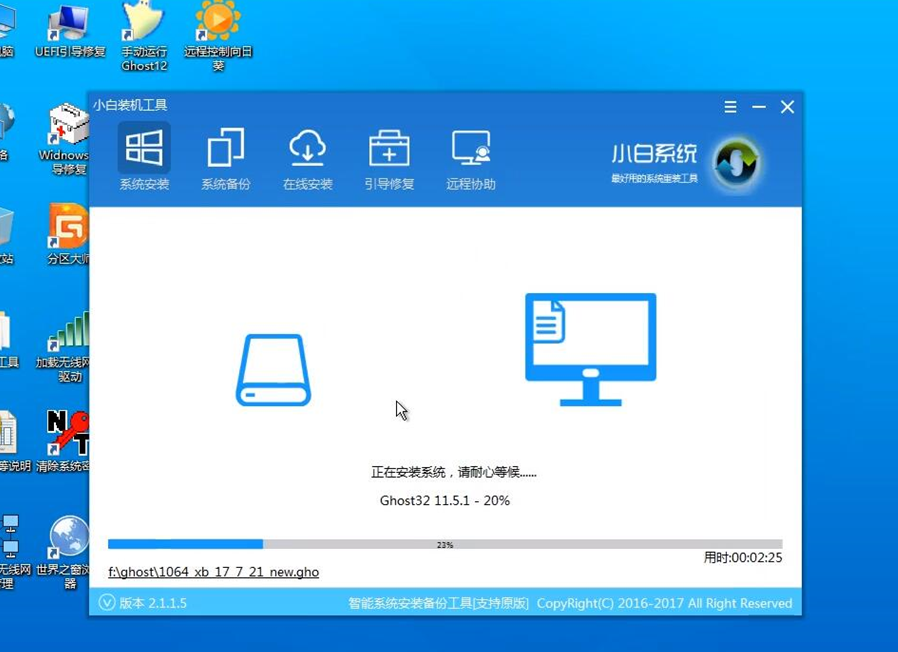Start 远程协助 (Remote Assistance)
The width and height of the screenshot is (898, 652).
pyautogui.click(x=470, y=157)
